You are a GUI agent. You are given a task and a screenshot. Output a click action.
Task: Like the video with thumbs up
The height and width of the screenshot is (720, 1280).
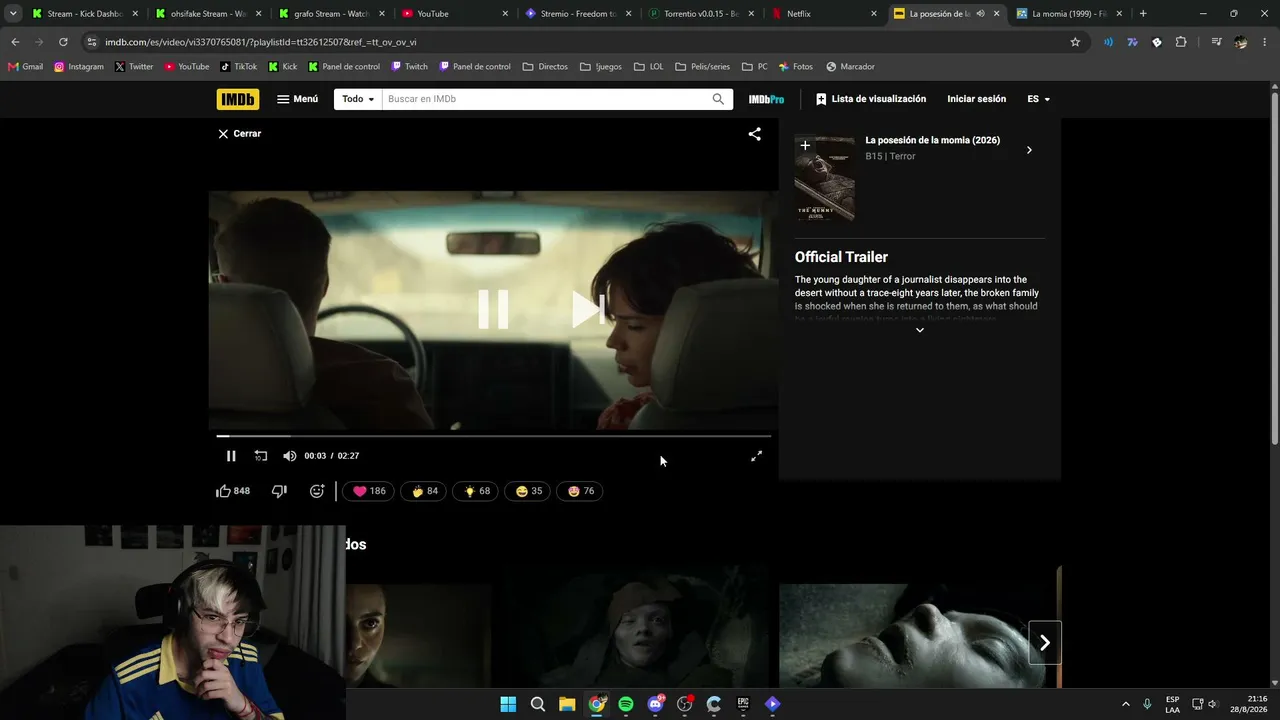click(233, 491)
